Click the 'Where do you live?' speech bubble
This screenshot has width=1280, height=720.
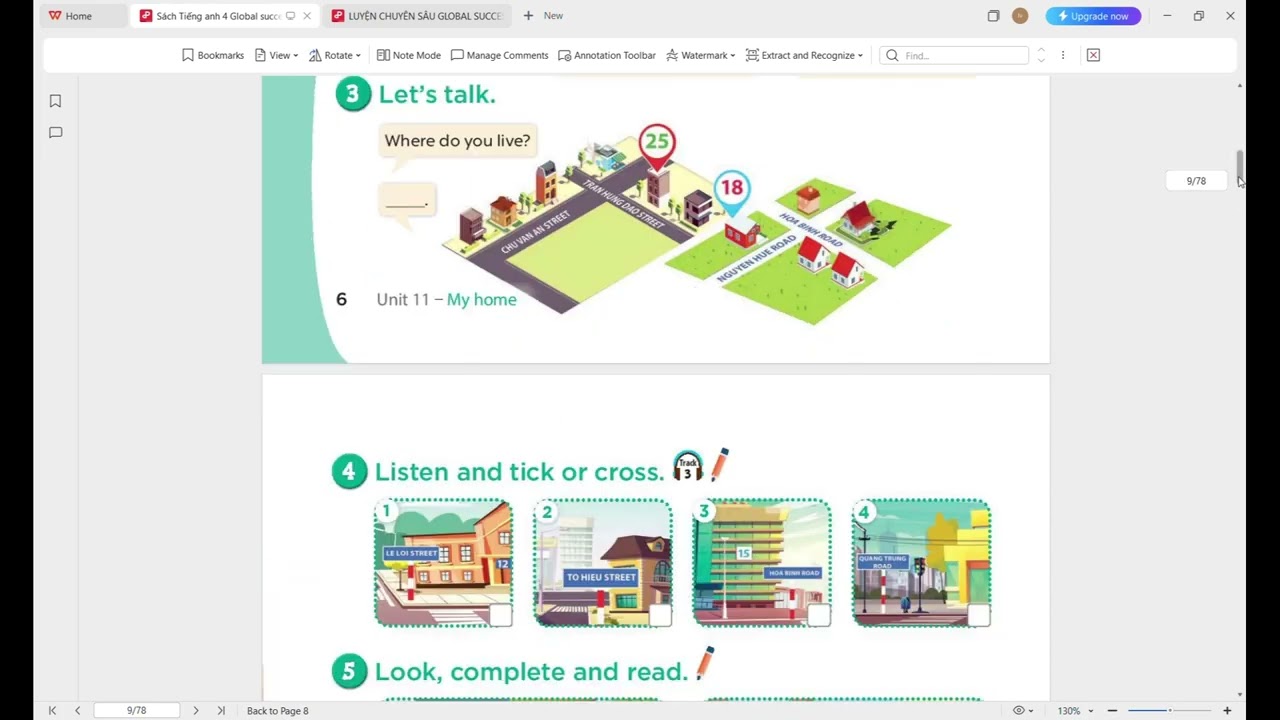457,141
